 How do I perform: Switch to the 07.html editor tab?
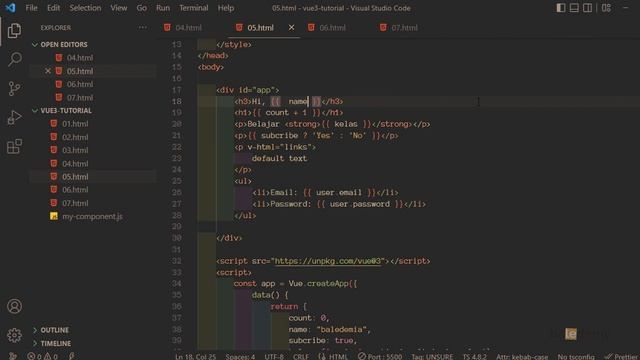(404, 28)
